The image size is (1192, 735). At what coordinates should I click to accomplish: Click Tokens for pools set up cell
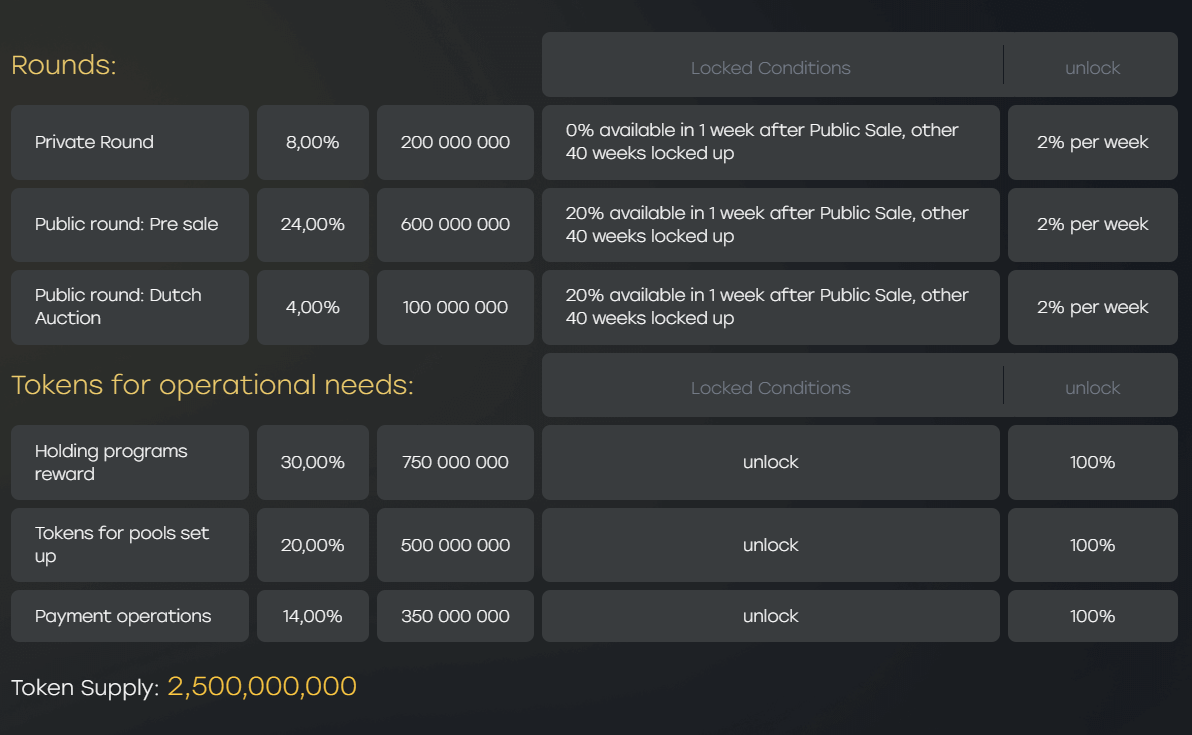tap(130, 545)
